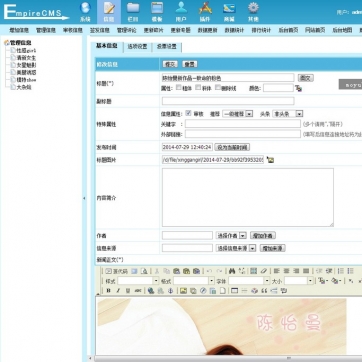
Task: Click the 源代码 source code button
Action: 116,271
